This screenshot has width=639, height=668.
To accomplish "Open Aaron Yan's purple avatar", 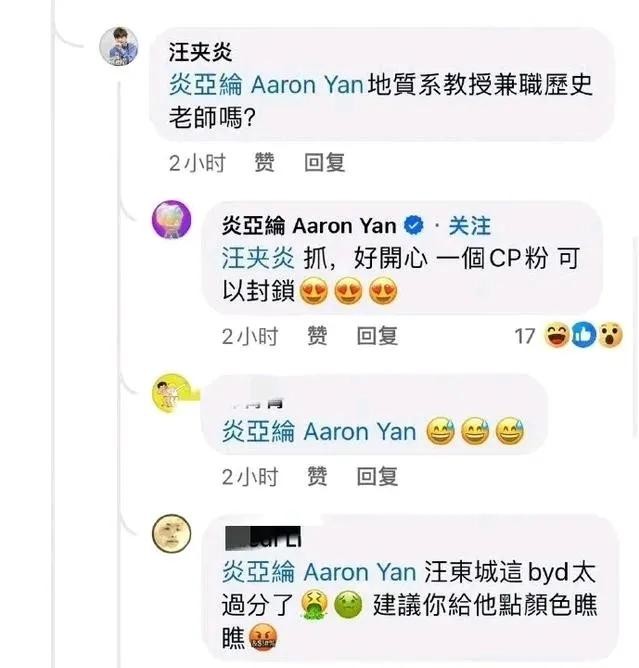I will [x=172, y=219].
